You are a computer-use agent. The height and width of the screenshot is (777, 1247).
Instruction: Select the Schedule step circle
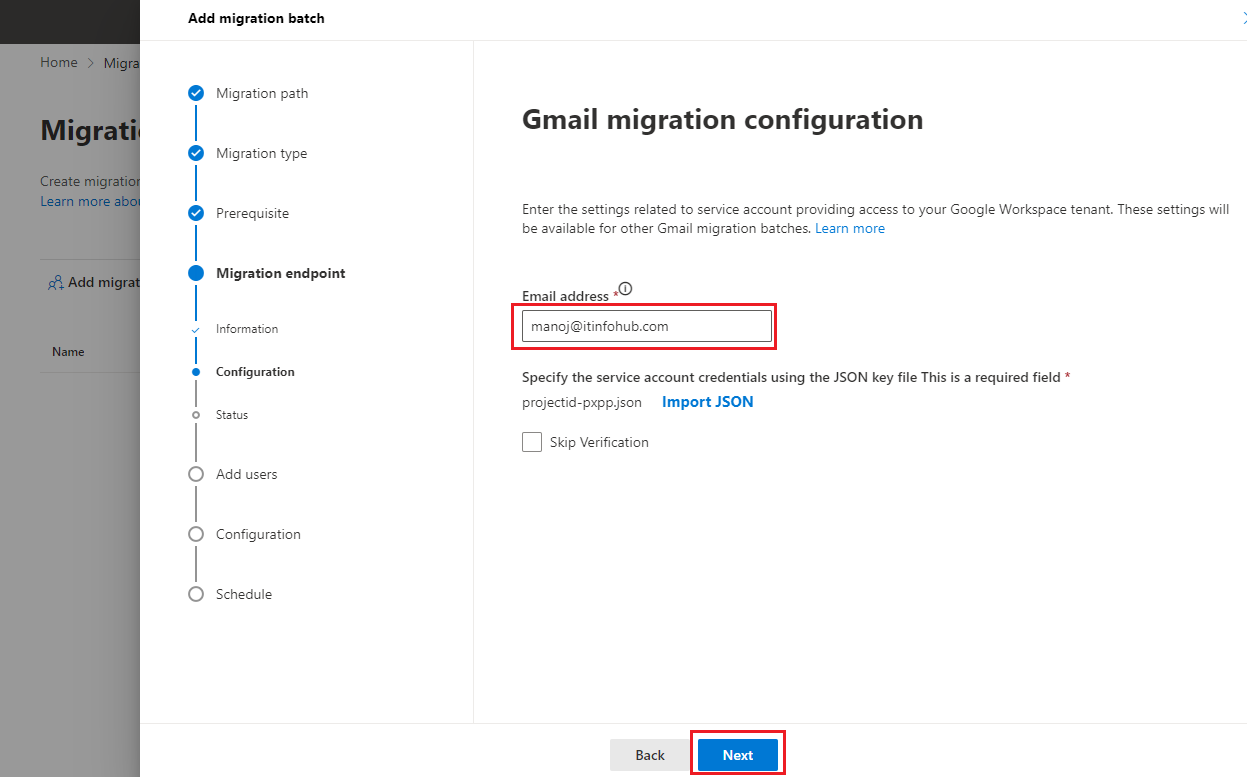196,594
